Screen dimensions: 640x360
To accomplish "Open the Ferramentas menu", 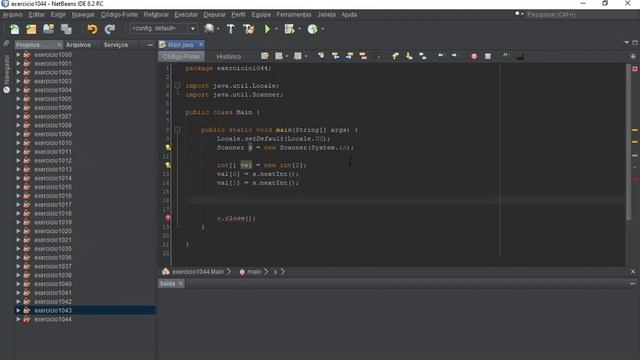I will tap(293, 15).
